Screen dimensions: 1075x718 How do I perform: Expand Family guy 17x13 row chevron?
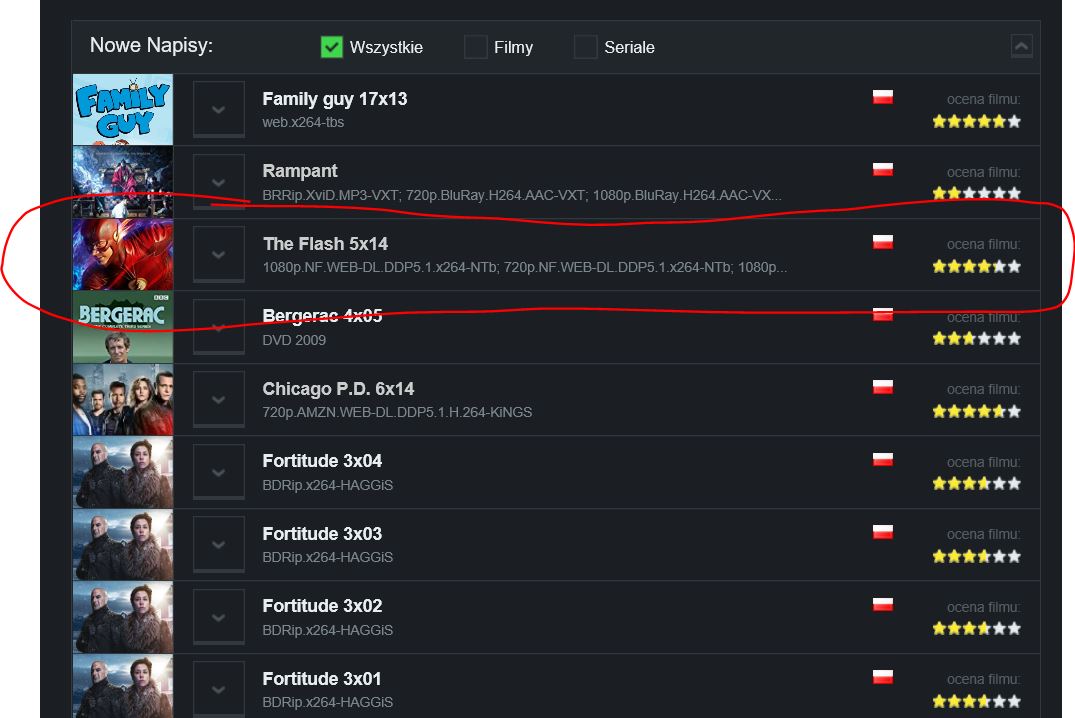click(x=219, y=110)
